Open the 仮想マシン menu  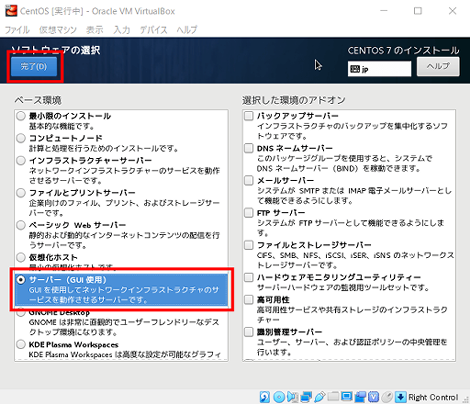(58, 30)
